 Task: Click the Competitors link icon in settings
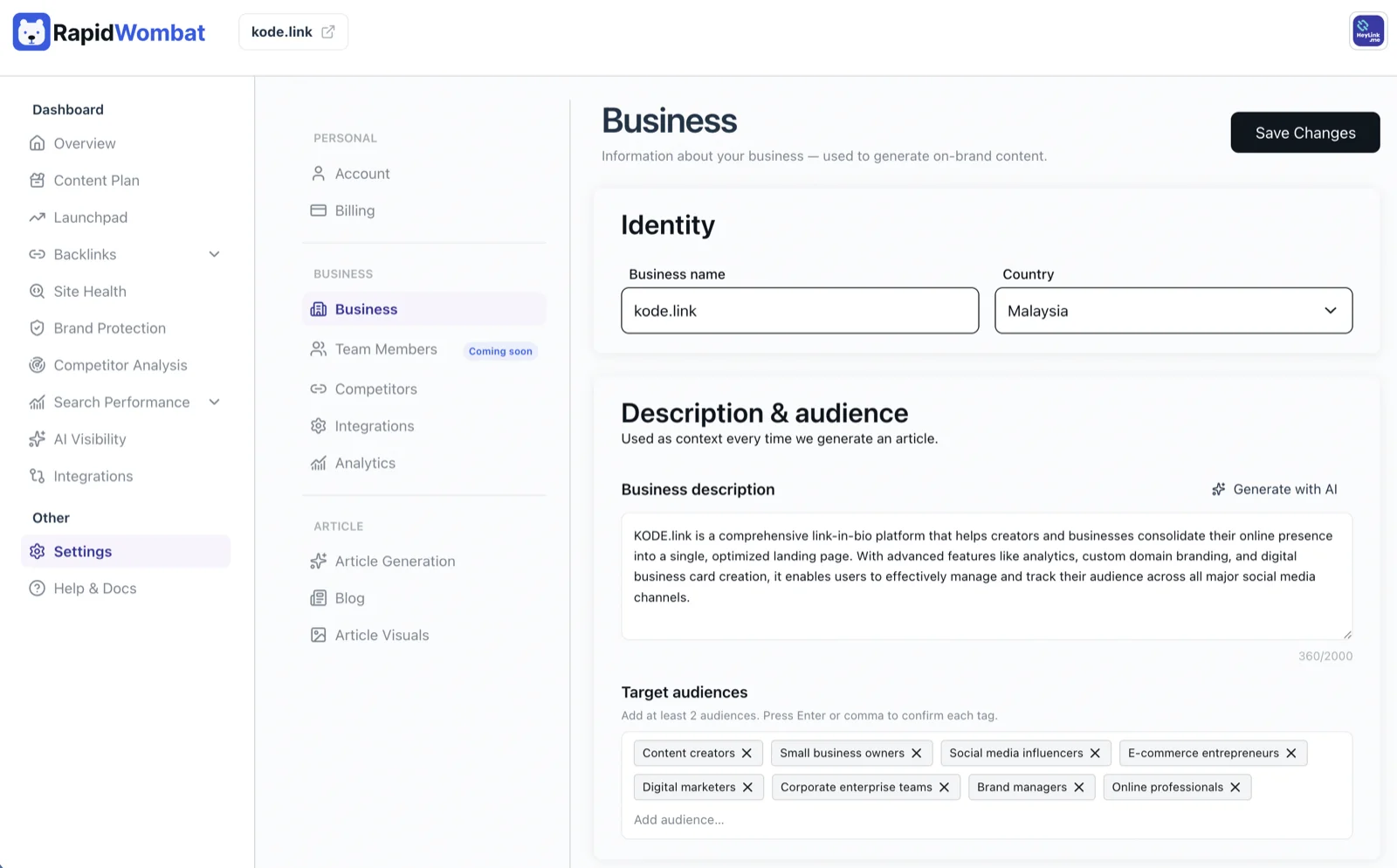[x=319, y=389]
